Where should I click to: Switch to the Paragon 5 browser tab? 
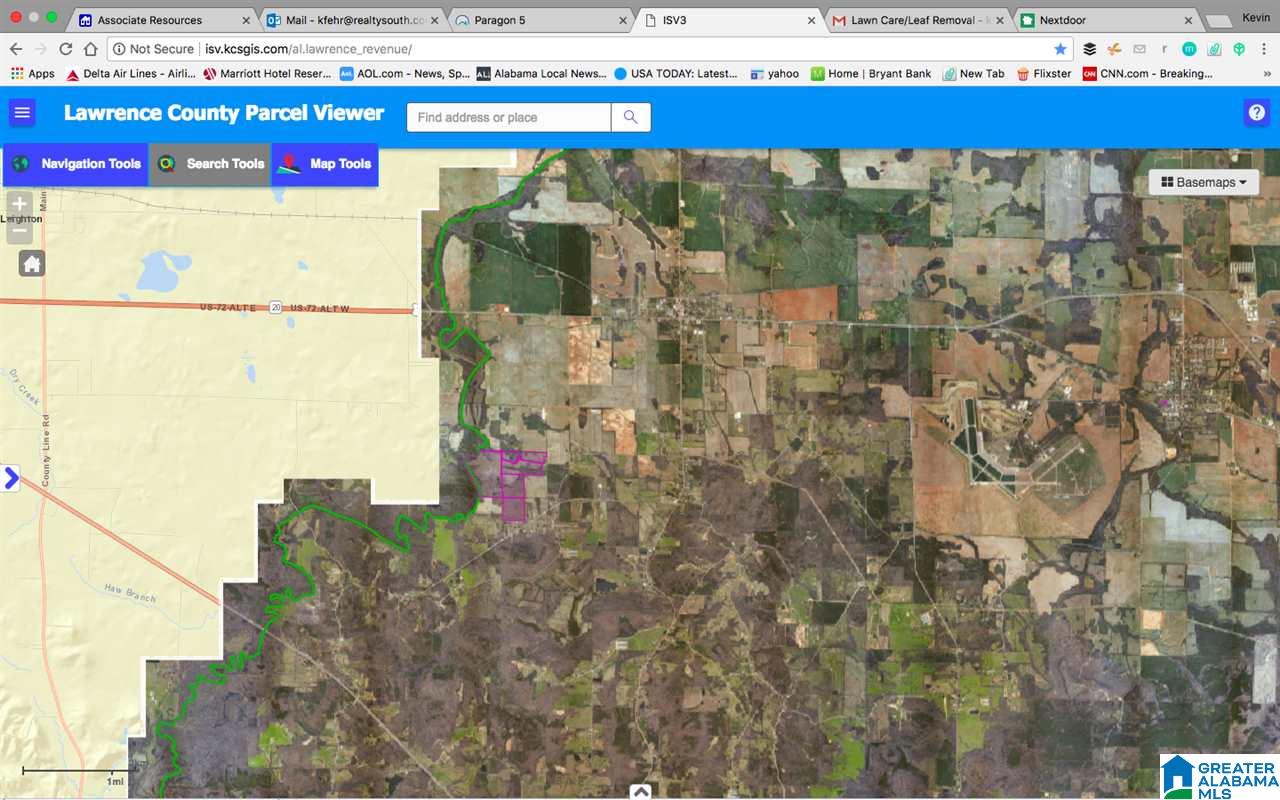540,20
